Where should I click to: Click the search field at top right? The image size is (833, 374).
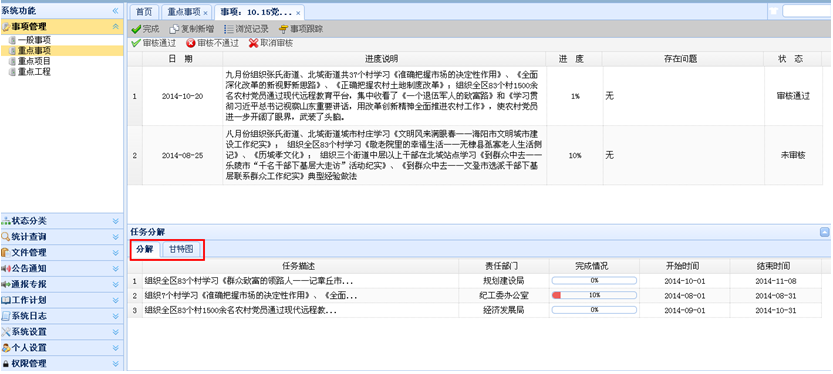[807, 11]
